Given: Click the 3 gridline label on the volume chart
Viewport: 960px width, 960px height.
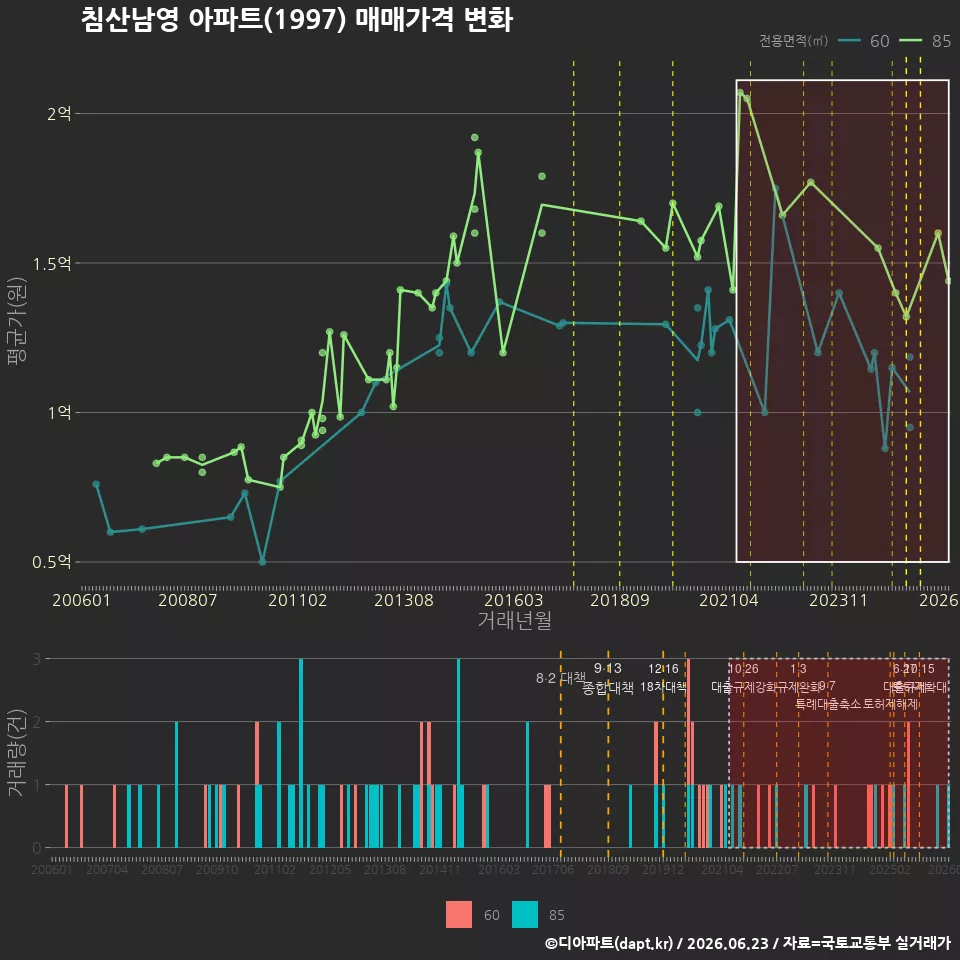Looking at the screenshot, I should tap(37, 659).
